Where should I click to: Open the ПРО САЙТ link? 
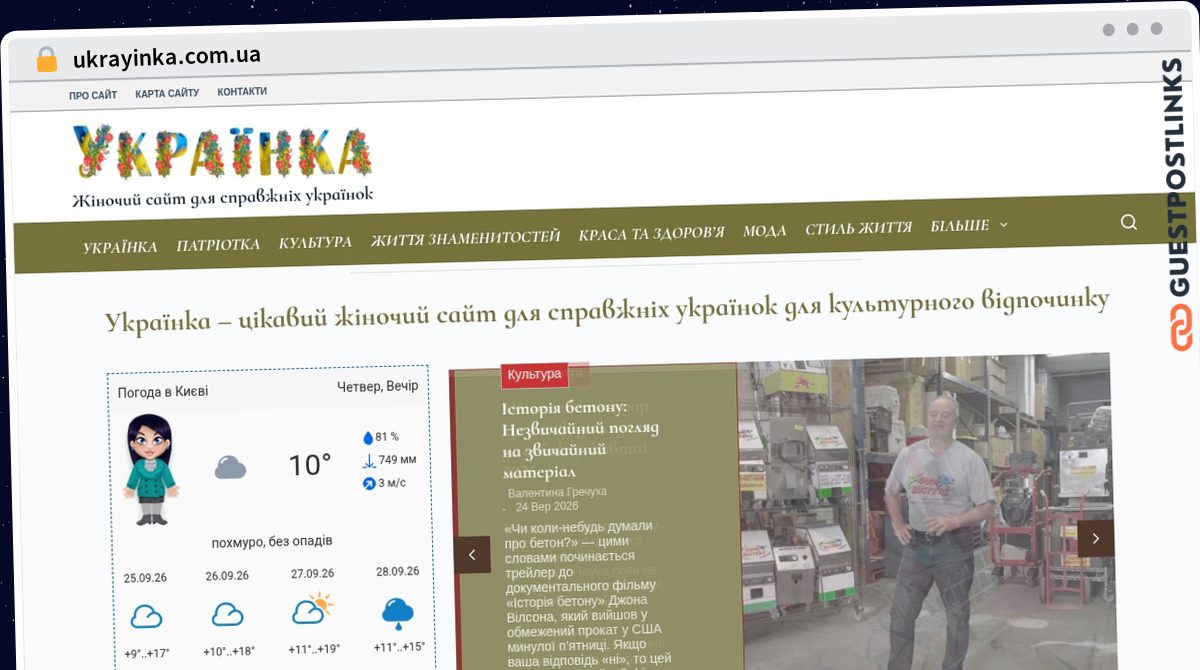click(93, 95)
